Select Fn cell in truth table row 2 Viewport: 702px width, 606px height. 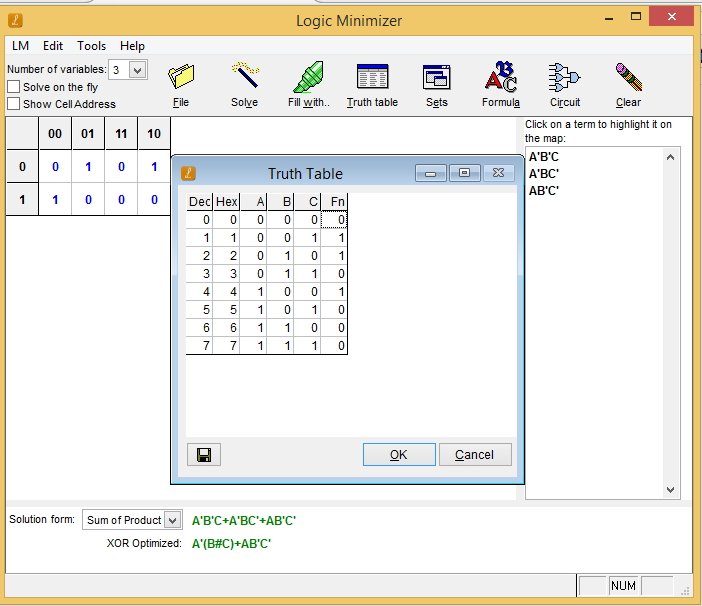tap(334, 256)
